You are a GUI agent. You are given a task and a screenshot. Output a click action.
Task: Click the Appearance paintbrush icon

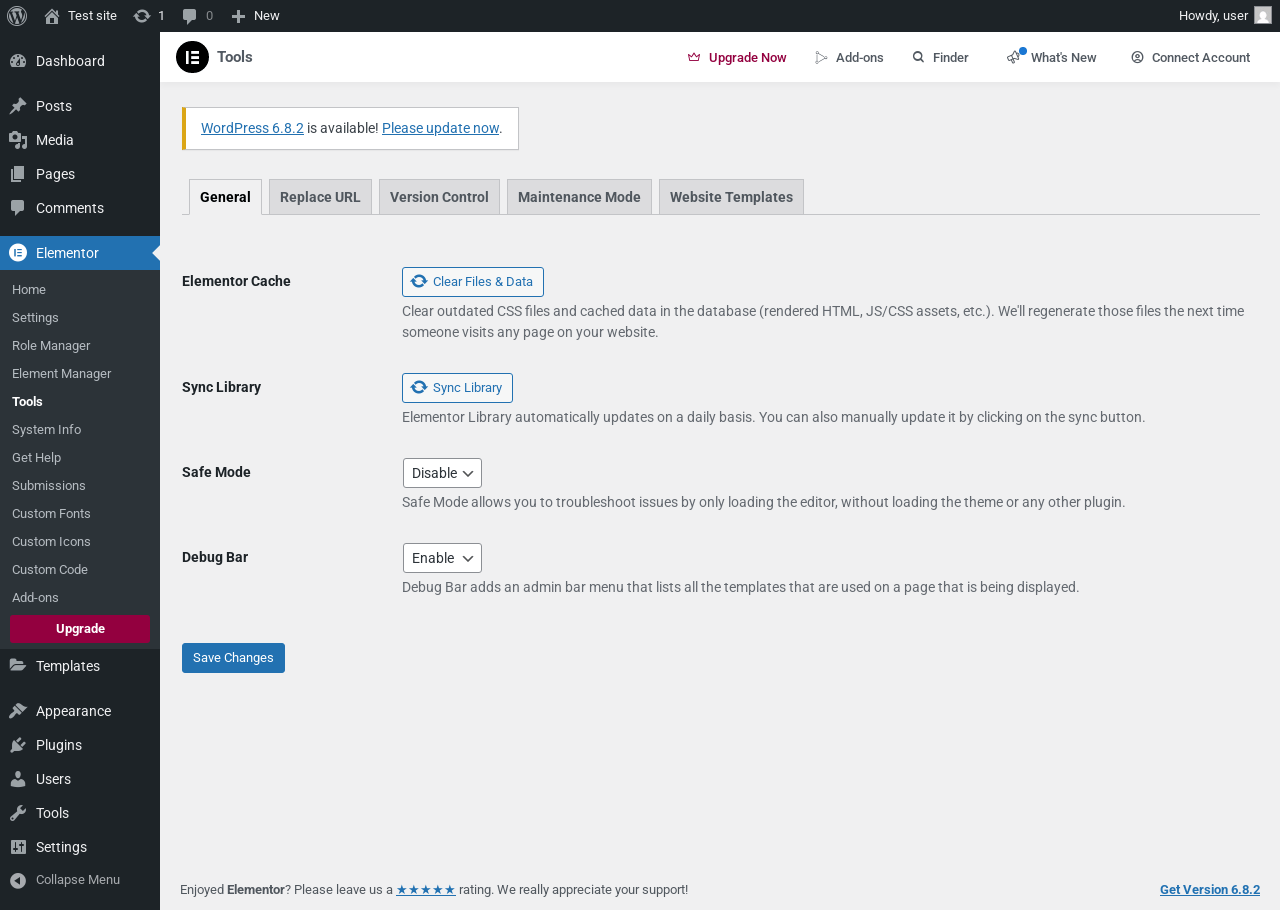pos(18,711)
